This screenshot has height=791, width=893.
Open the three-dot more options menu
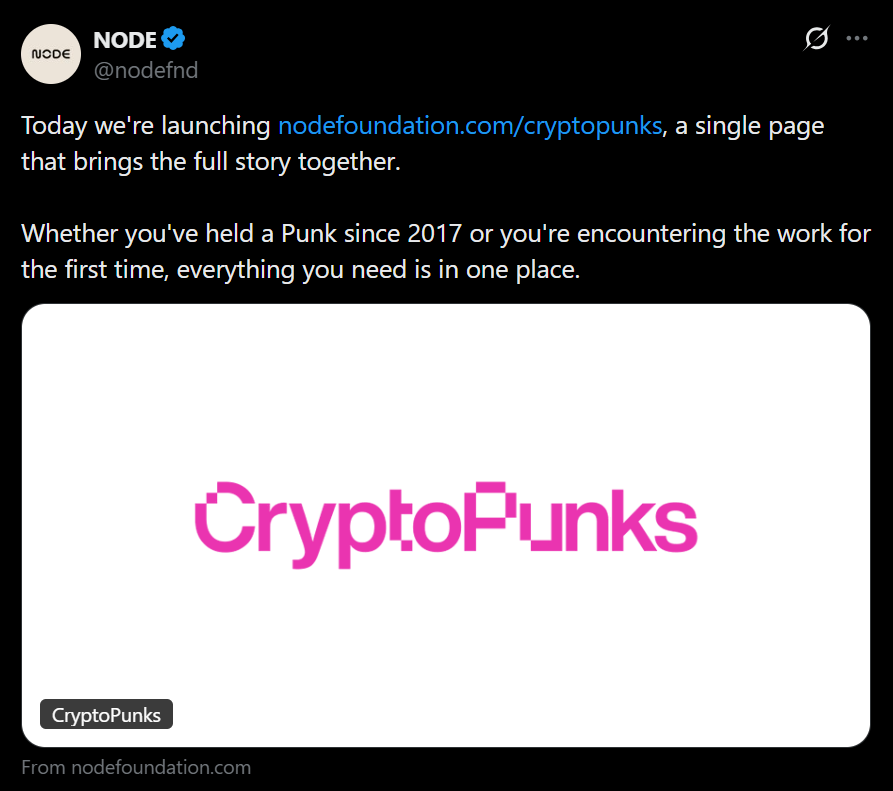pyautogui.click(x=857, y=39)
